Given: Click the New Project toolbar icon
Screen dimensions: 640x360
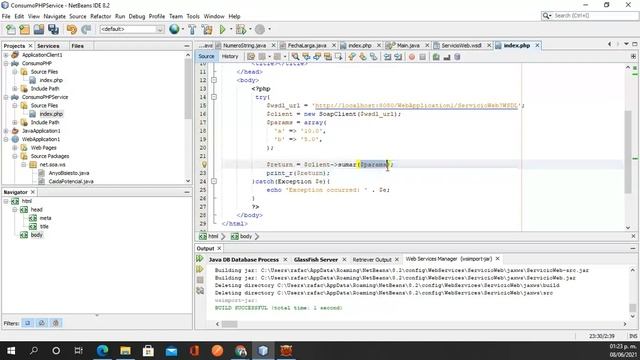Looking at the screenshot, I should [24, 29].
